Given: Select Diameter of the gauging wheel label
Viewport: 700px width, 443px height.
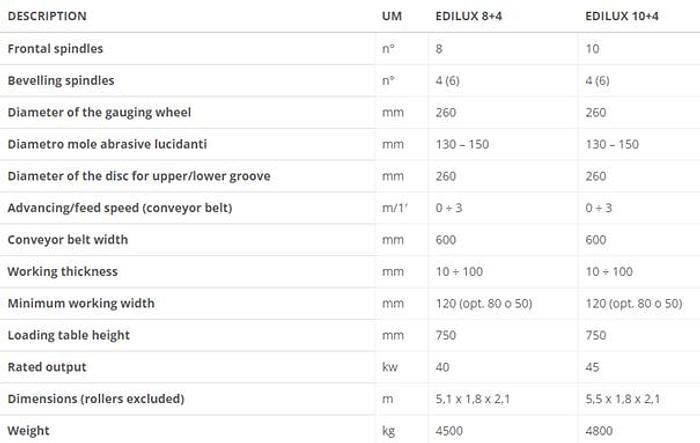Looking at the screenshot, I should point(99,113).
